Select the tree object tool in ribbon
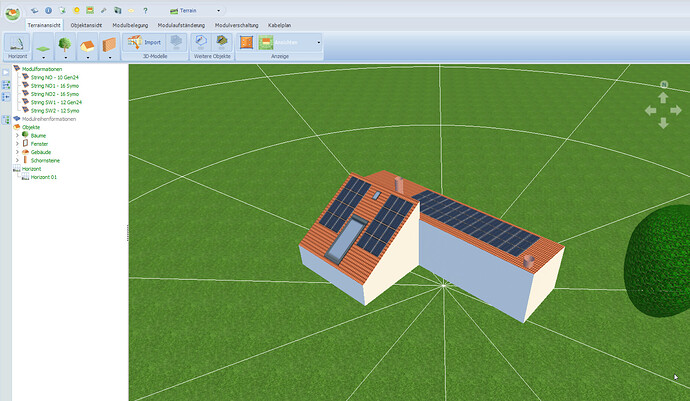The image size is (690, 401). coord(65,44)
